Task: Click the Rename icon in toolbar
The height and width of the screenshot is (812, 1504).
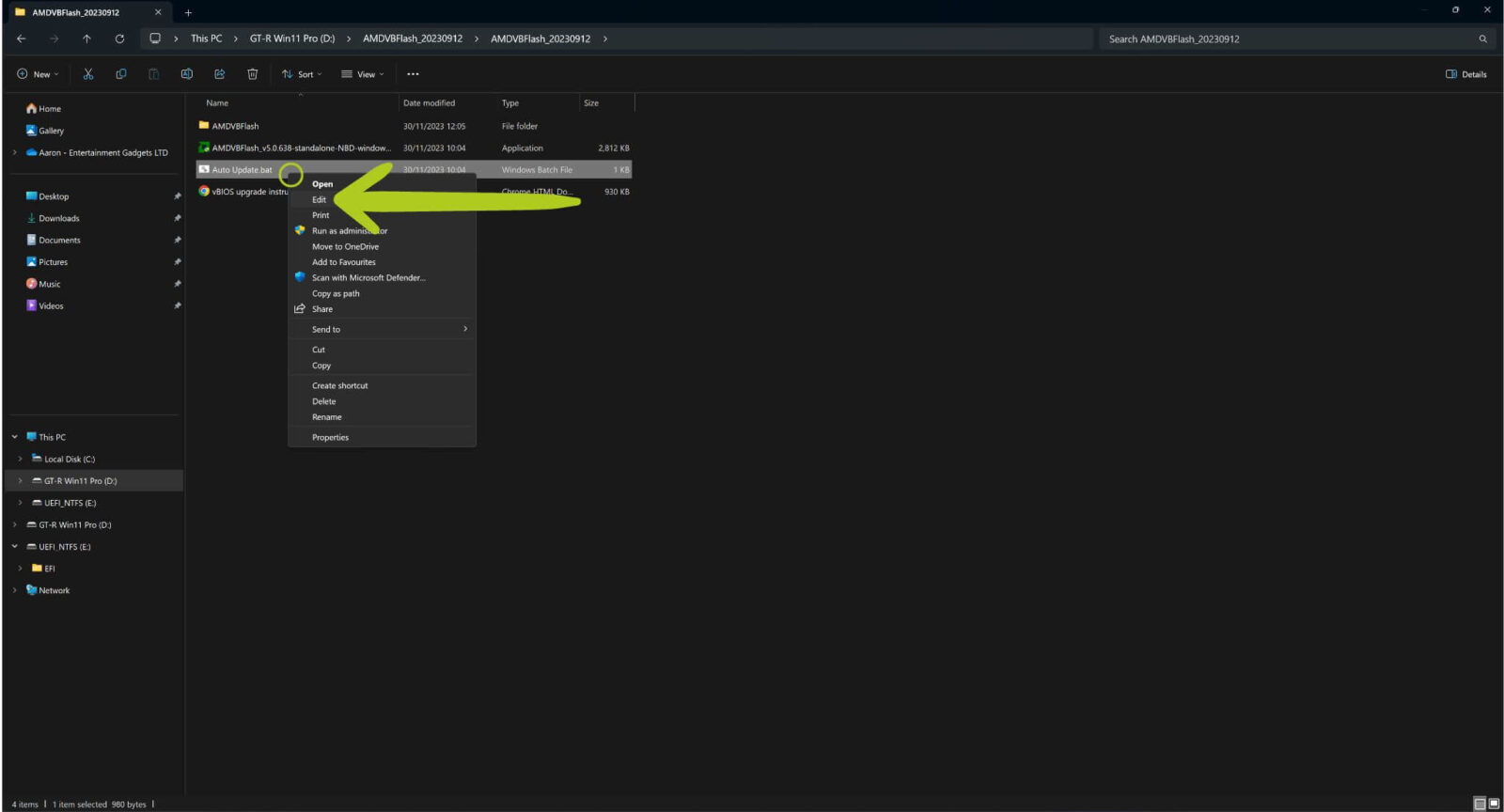Action: click(187, 74)
